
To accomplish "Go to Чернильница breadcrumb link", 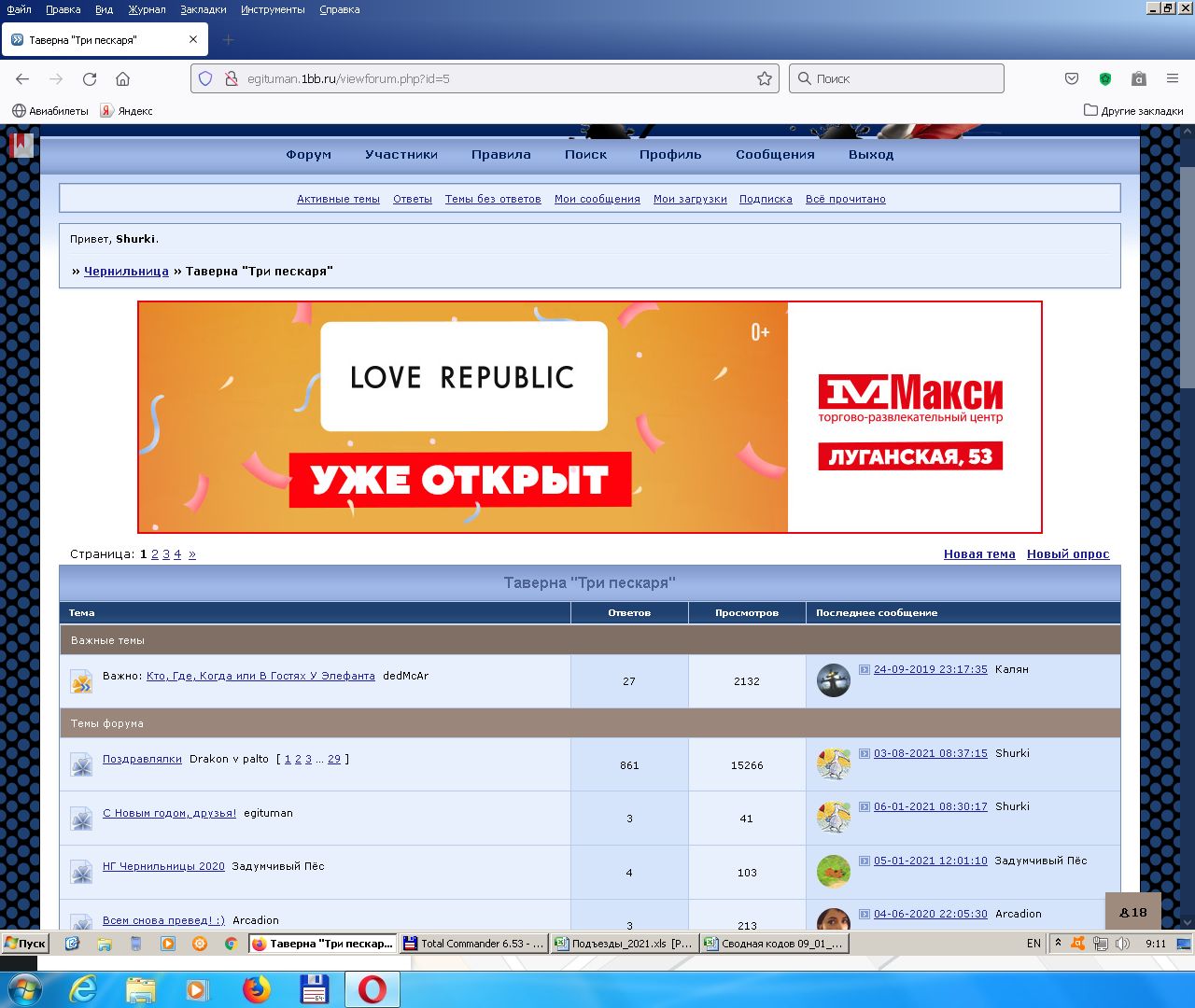I will pos(126,272).
